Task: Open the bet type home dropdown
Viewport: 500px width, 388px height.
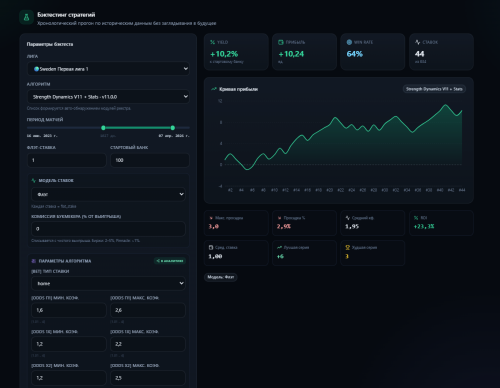Action: pos(108,283)
